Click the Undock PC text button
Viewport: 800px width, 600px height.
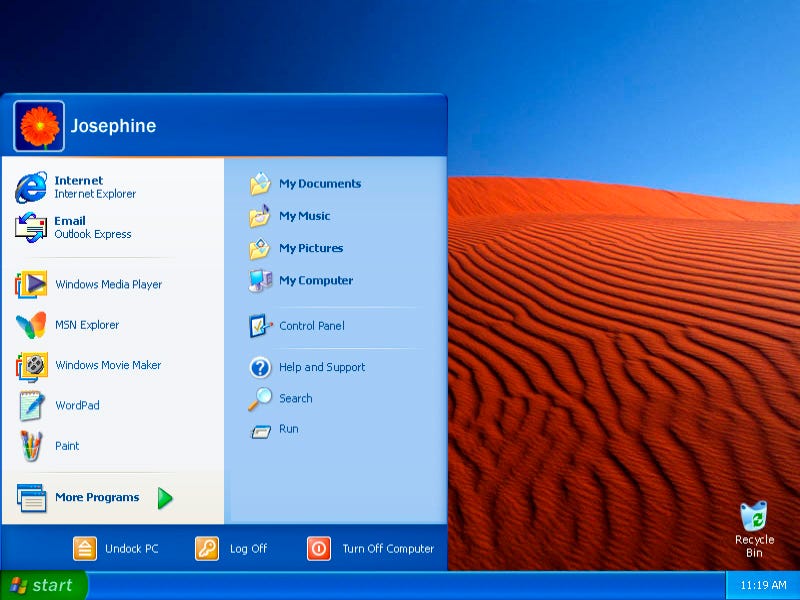[132, 548]
